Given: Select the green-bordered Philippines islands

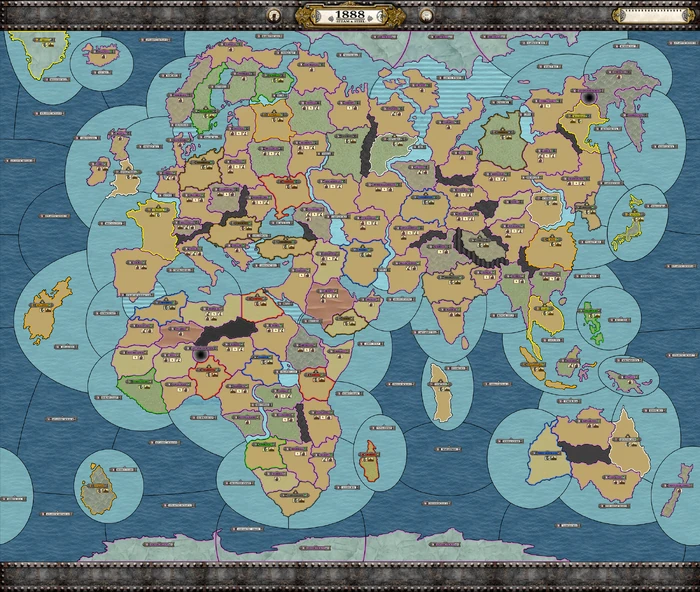Looking at the screenshot, I should tap(596, 318).
